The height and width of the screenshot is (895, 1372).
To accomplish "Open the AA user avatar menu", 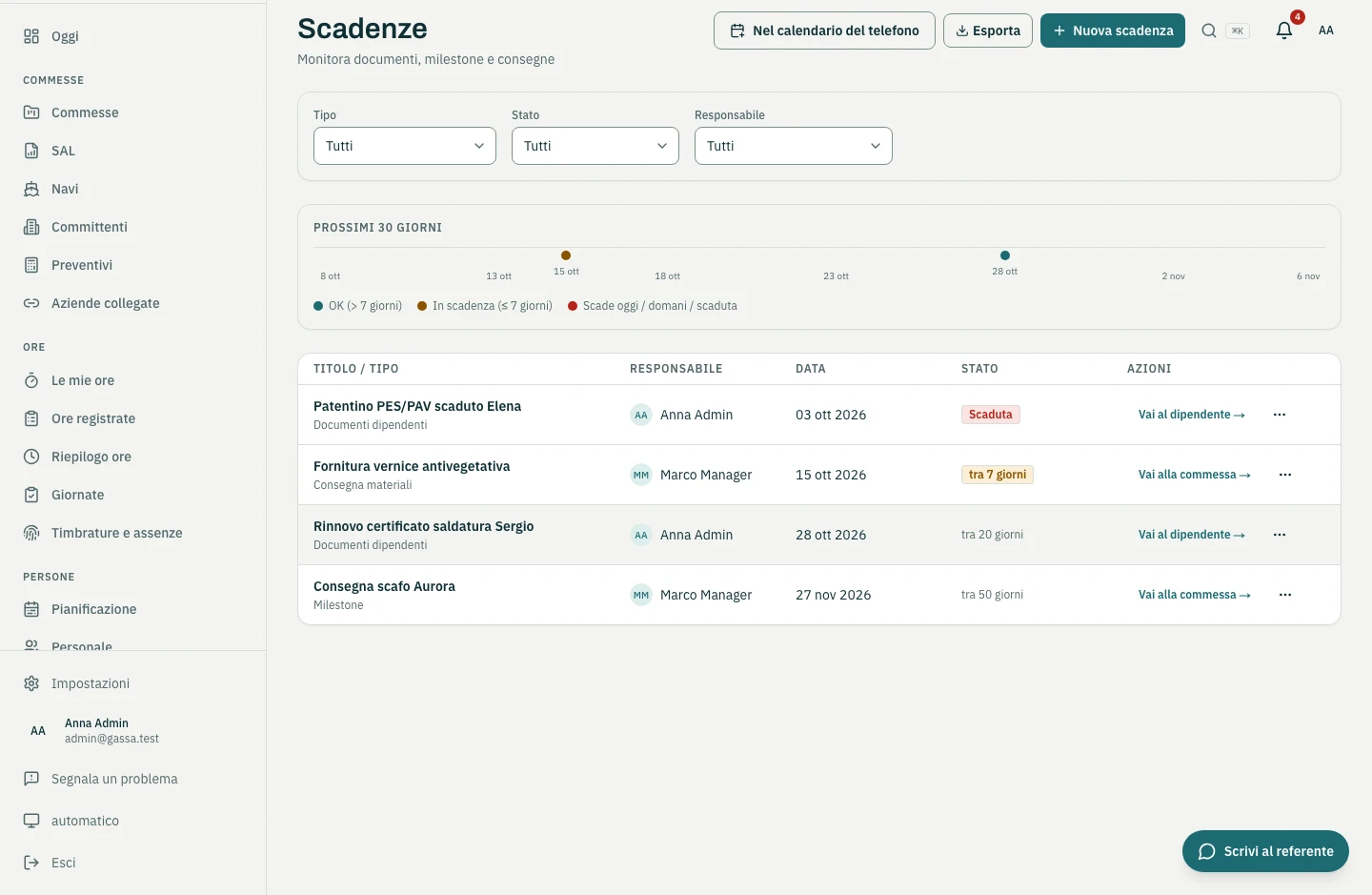I will point(1326,31).
